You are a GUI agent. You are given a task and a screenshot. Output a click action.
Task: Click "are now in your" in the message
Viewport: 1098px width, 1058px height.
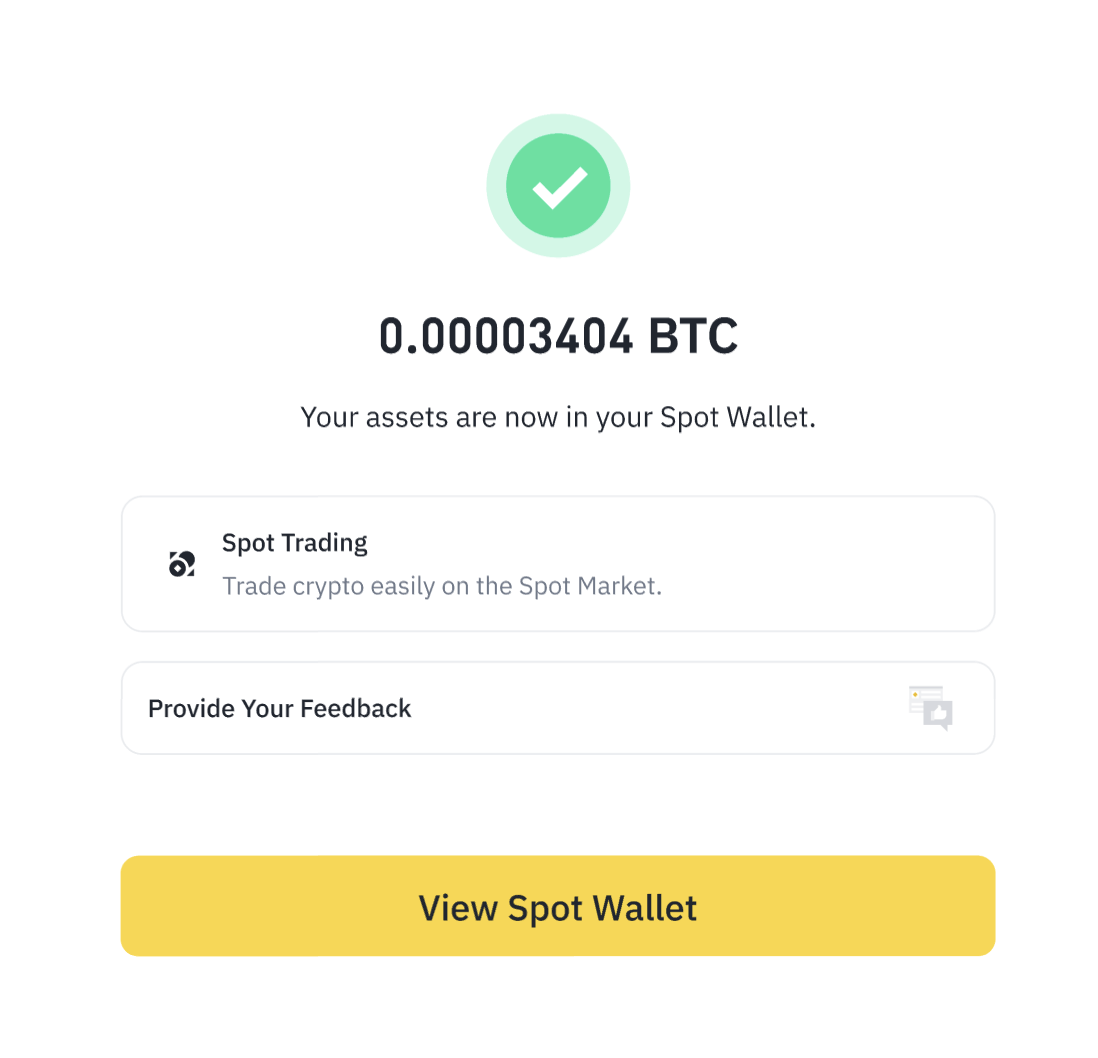[553, 417]
